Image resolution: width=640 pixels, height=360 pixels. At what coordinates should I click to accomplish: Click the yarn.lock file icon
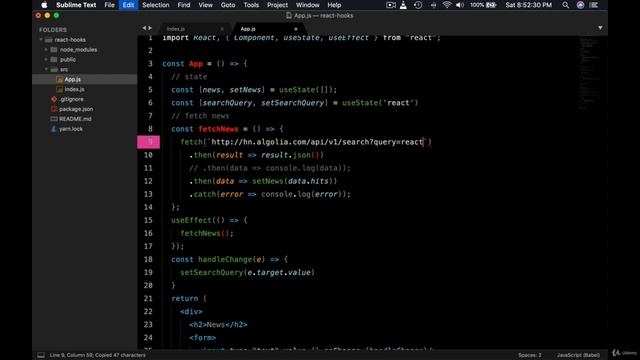tap(54, 129)
